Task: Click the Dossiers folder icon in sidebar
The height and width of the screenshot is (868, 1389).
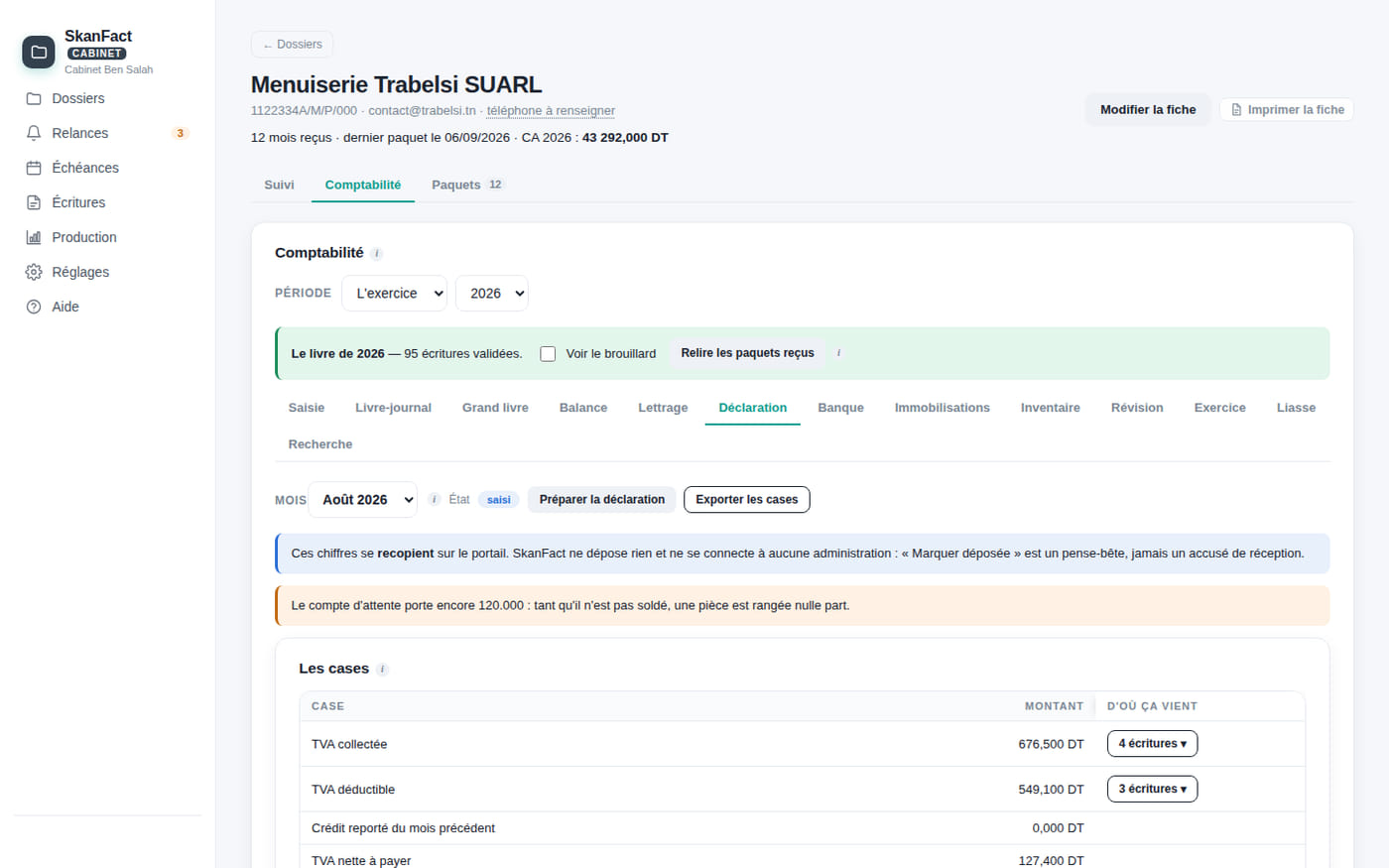Action: [x=34, y=98]
